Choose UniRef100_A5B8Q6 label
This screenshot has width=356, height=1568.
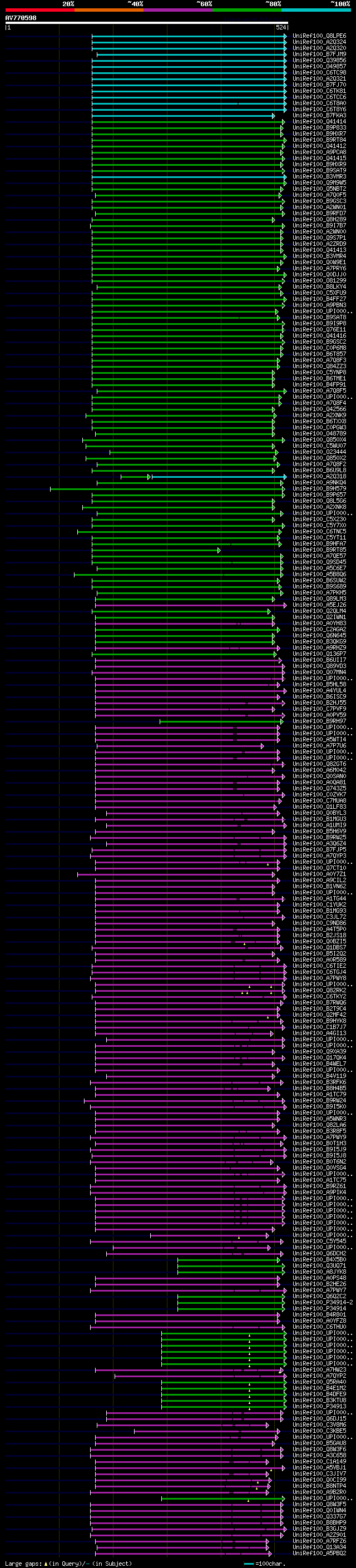point(319,574)
